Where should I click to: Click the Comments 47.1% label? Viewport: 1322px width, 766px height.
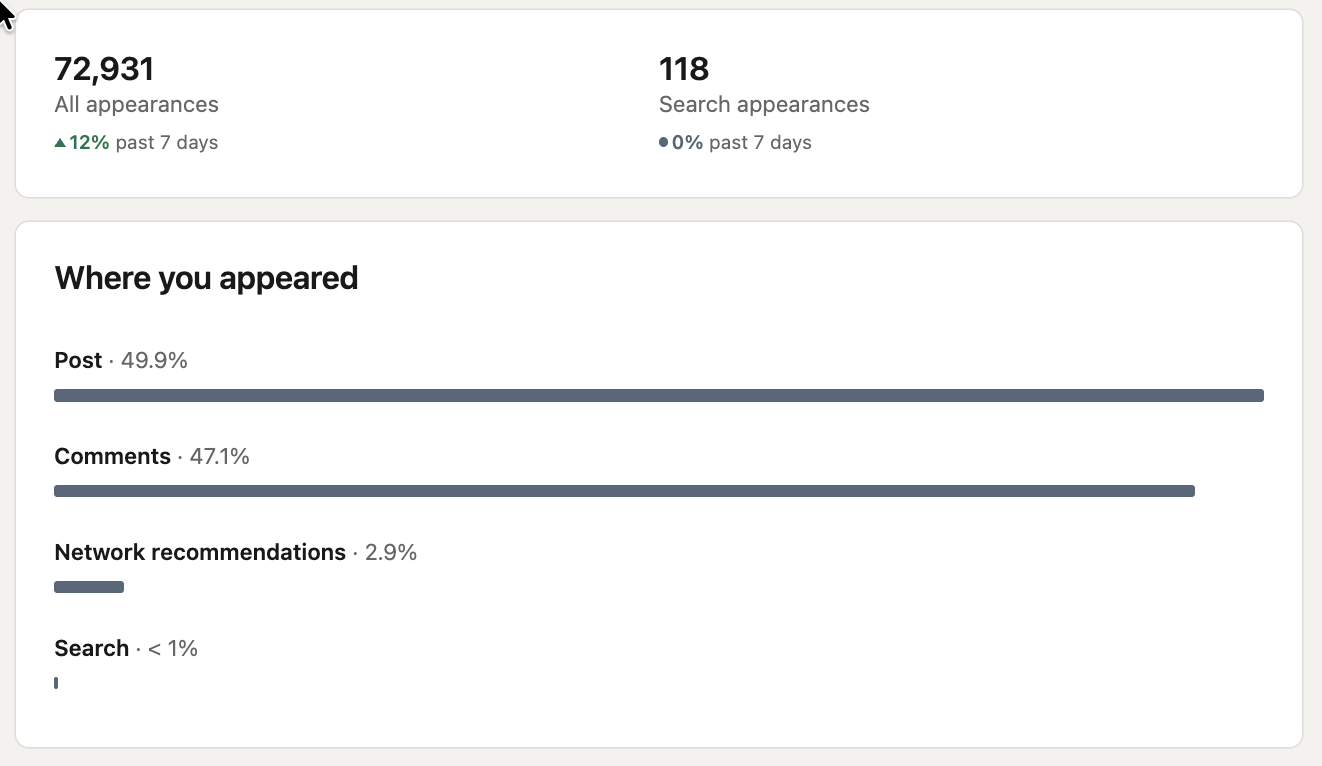click(x=152, y=457)
